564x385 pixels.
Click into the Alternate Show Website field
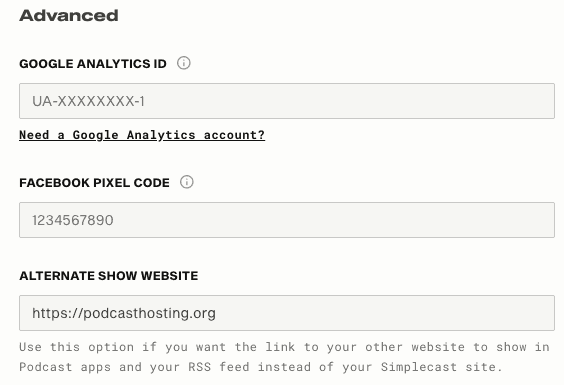(287, 313)
